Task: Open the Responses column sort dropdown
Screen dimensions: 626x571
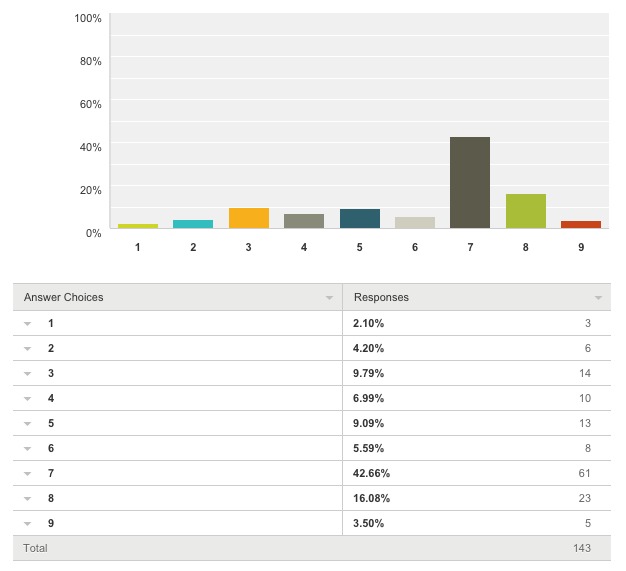Action: pos(598,298)
